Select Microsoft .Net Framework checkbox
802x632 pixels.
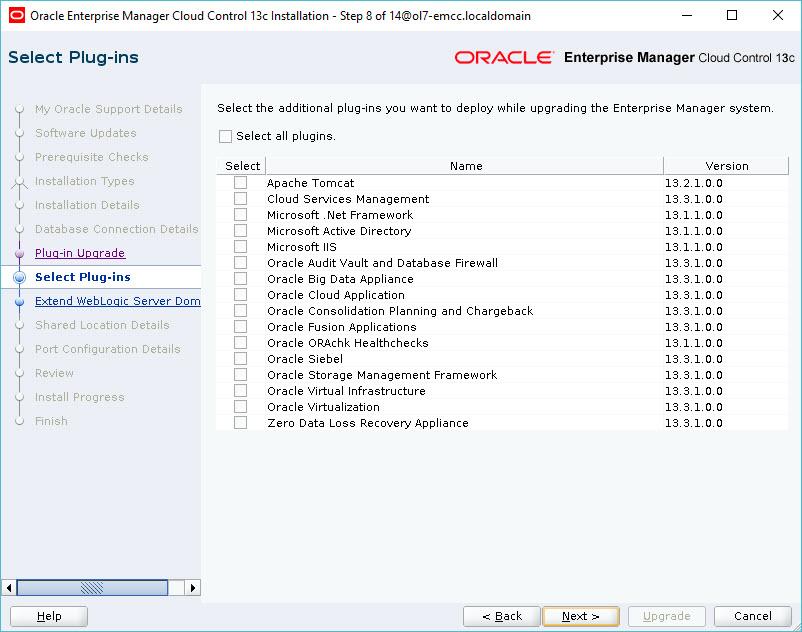coord(240,215)
